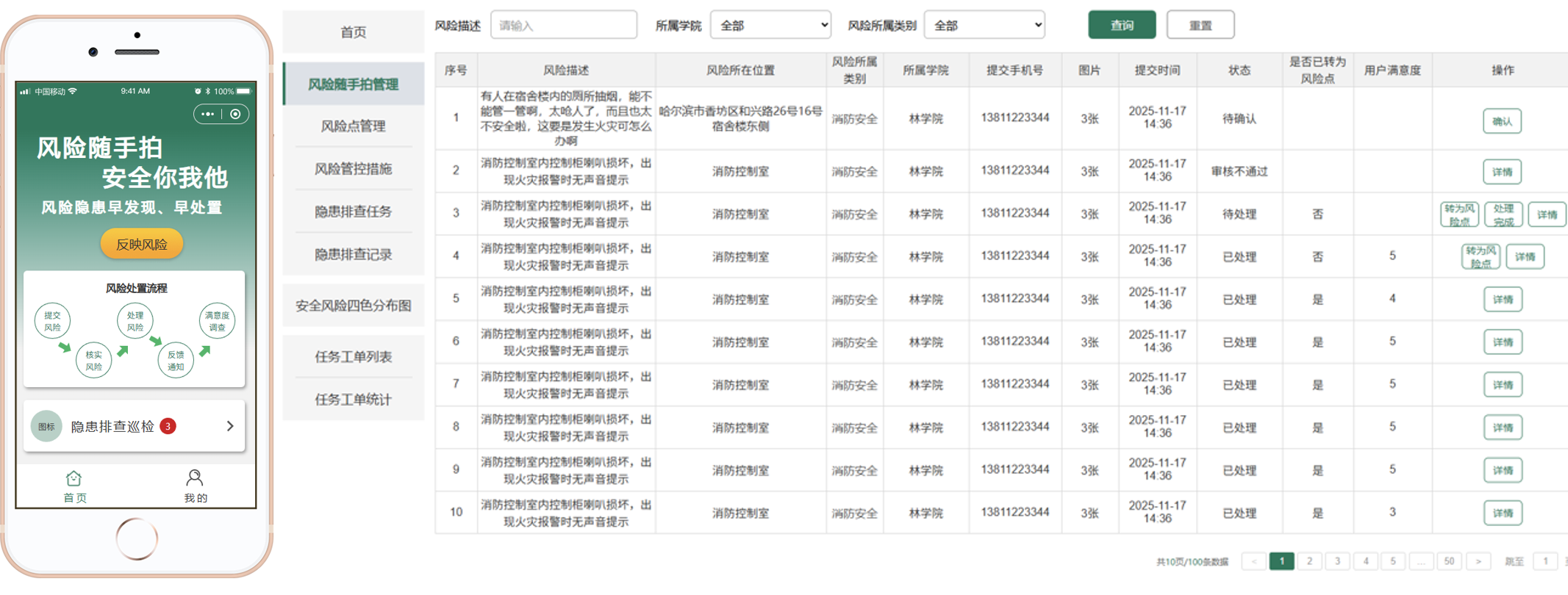Tap the 提交风险 circle in the process flow
Viewport: 1568px width, 595px height.
pos(52,321)
